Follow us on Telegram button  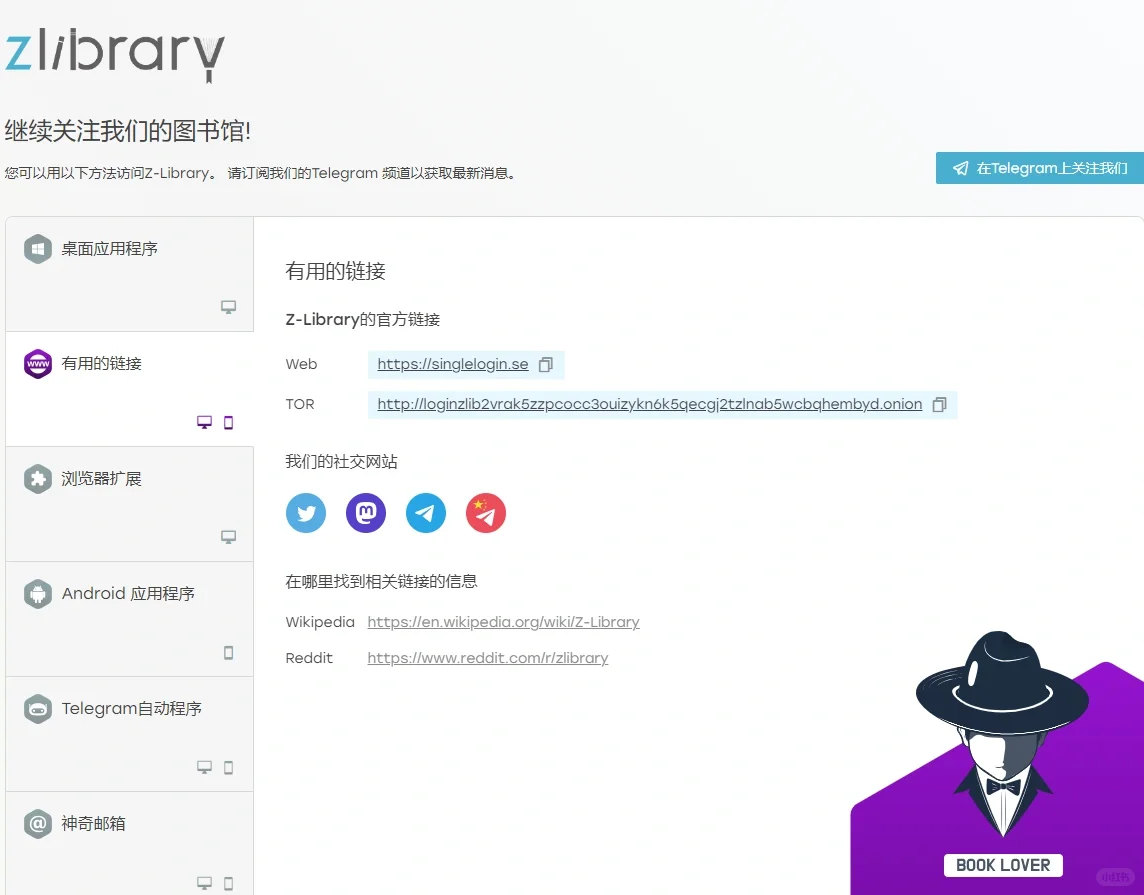tap(1040, 168)
